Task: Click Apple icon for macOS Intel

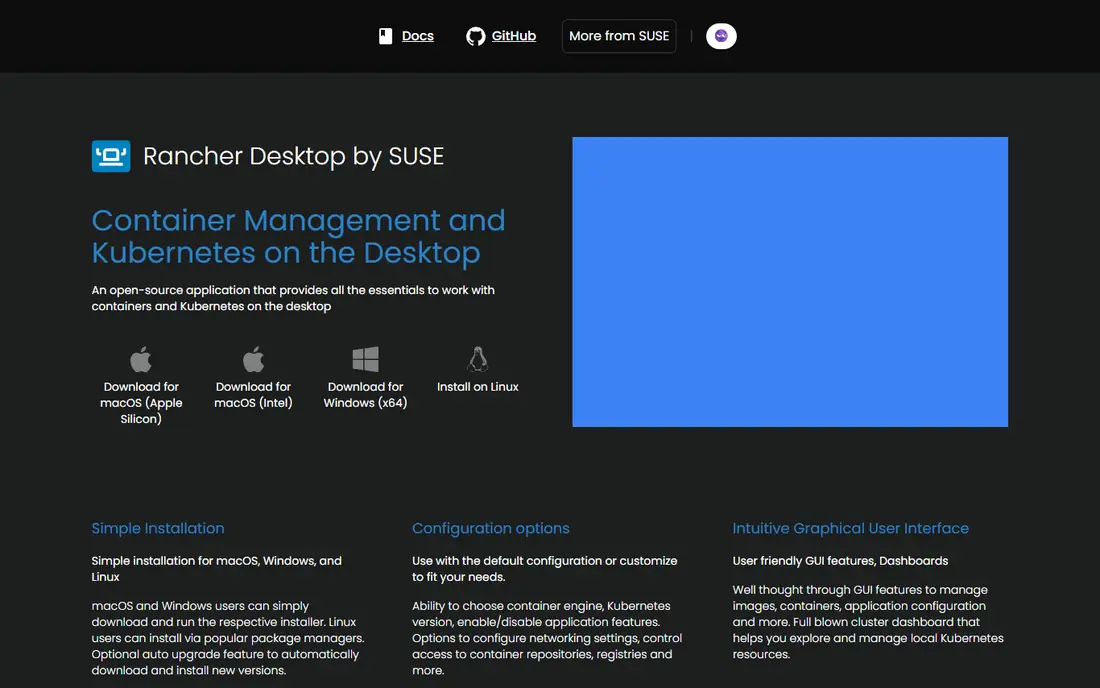Action: click(253, 359)
